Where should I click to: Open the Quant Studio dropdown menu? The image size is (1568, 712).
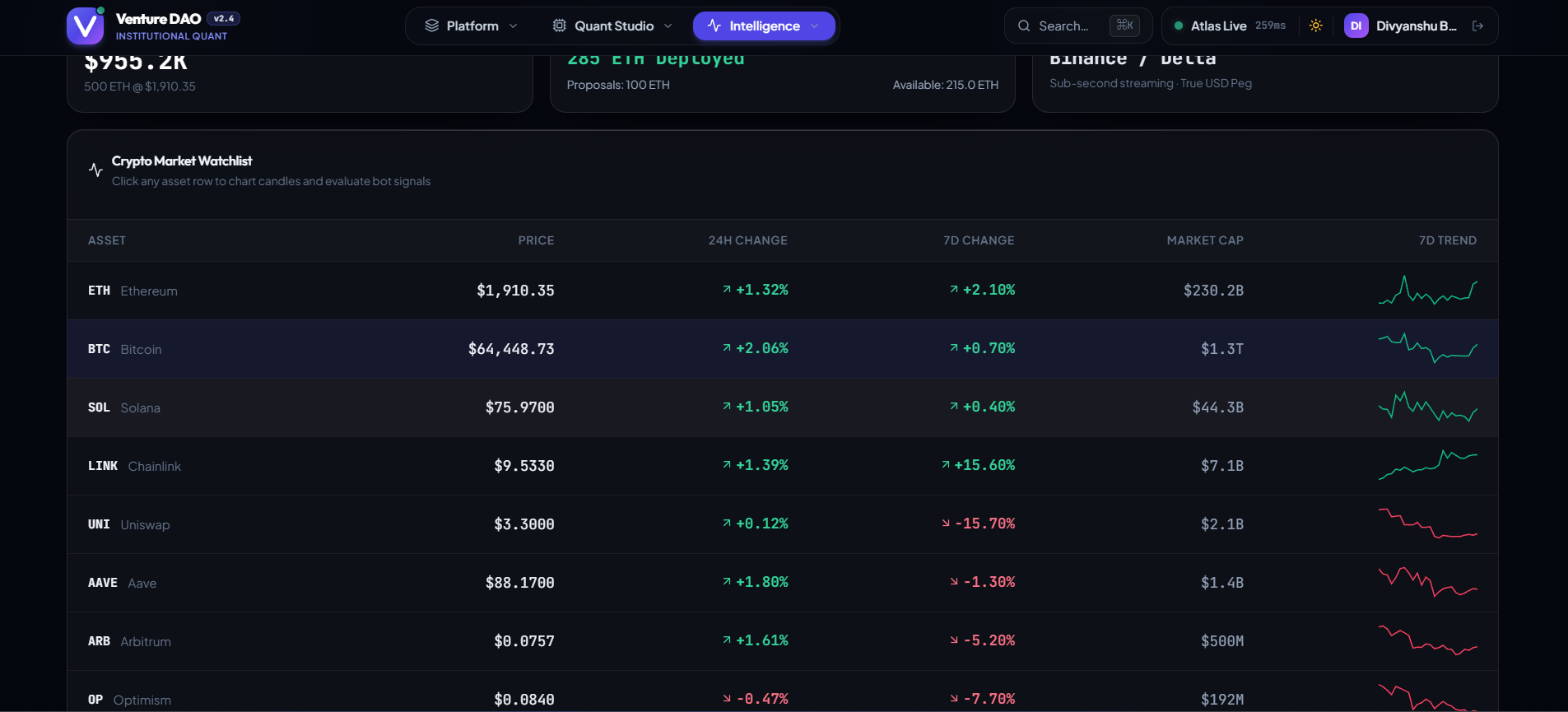pos(612,26)
